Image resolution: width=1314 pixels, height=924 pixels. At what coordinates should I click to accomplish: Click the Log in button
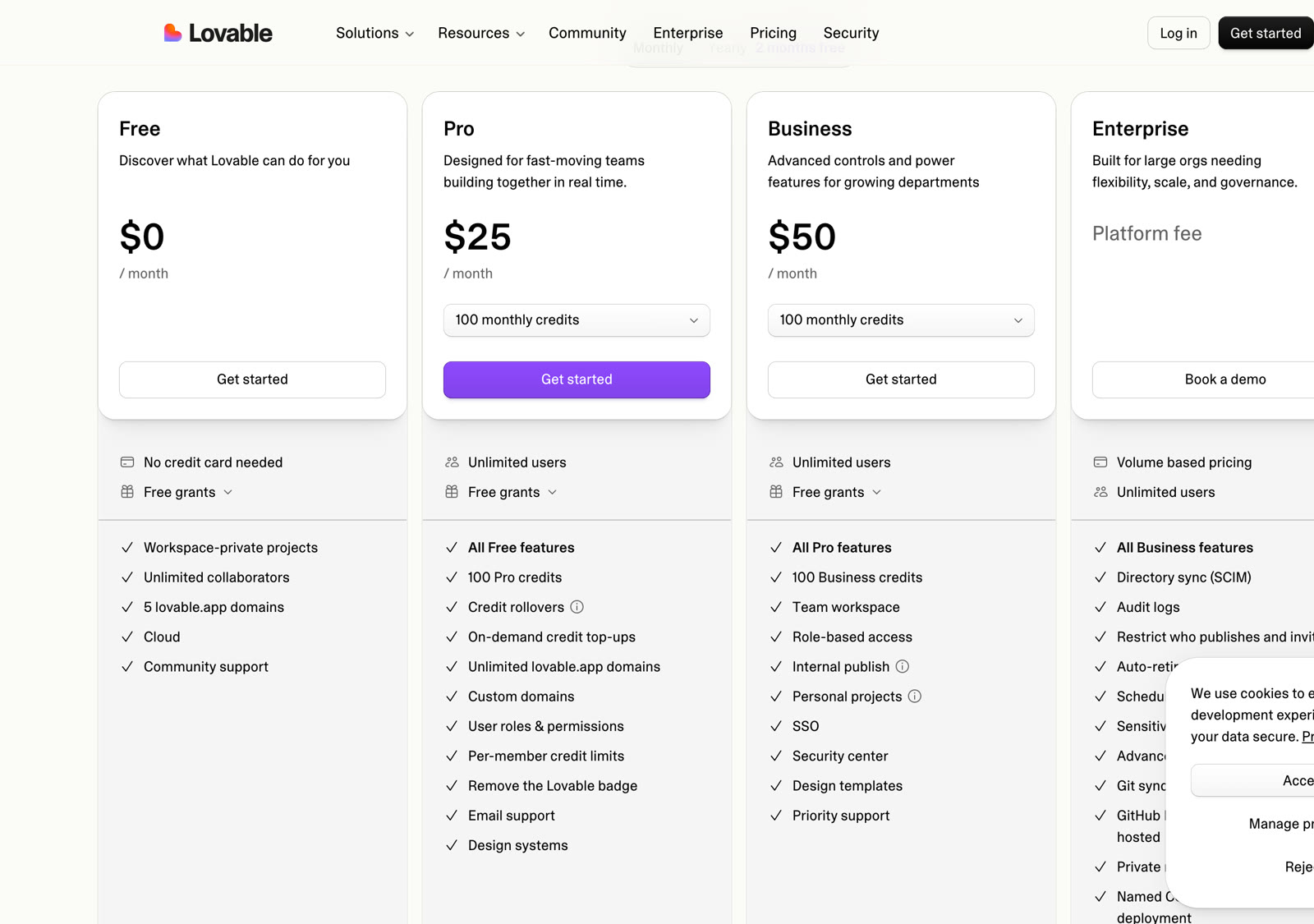(x=1178, y=33)
